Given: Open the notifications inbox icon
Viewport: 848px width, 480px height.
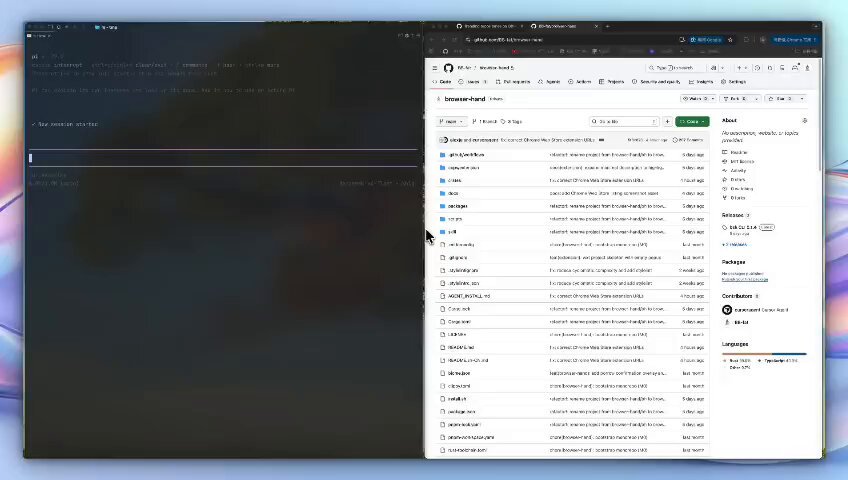Looking at the screenshot, I should [x=795, y=68].
